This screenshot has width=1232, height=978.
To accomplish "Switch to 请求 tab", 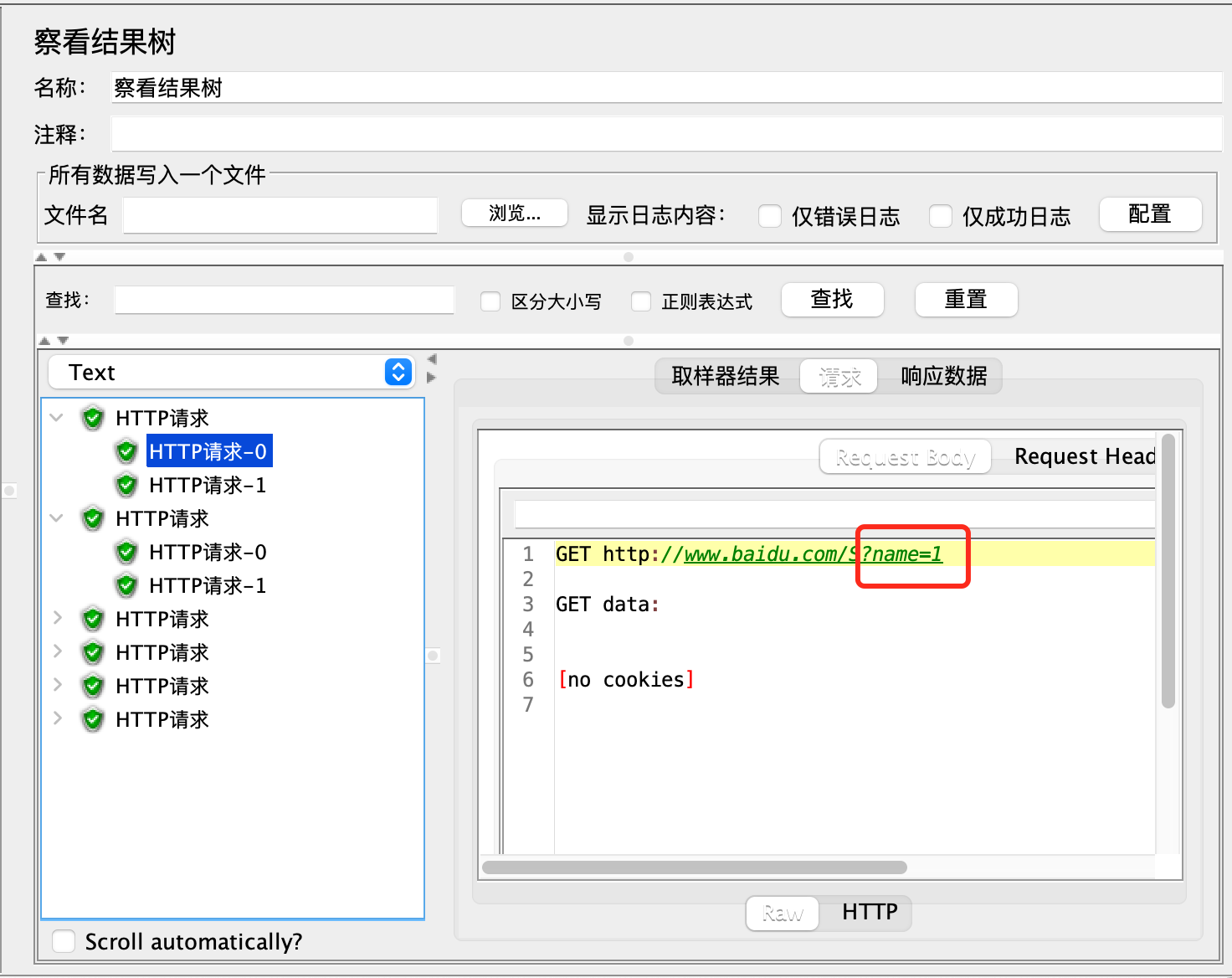I will coord(839,377).
